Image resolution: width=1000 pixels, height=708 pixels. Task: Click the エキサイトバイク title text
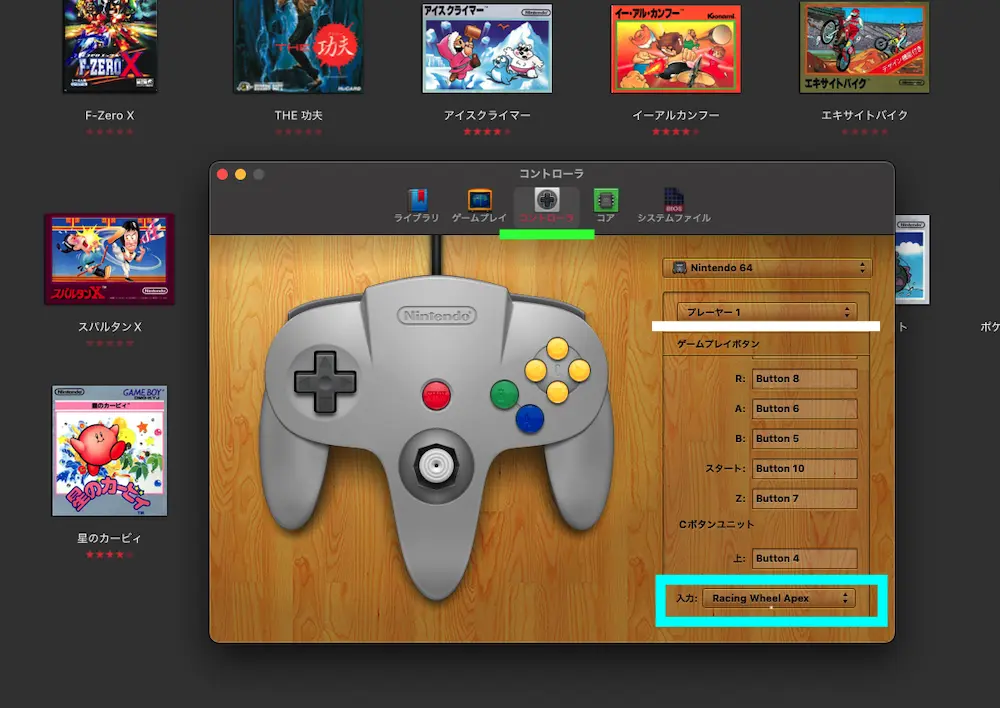864,115
